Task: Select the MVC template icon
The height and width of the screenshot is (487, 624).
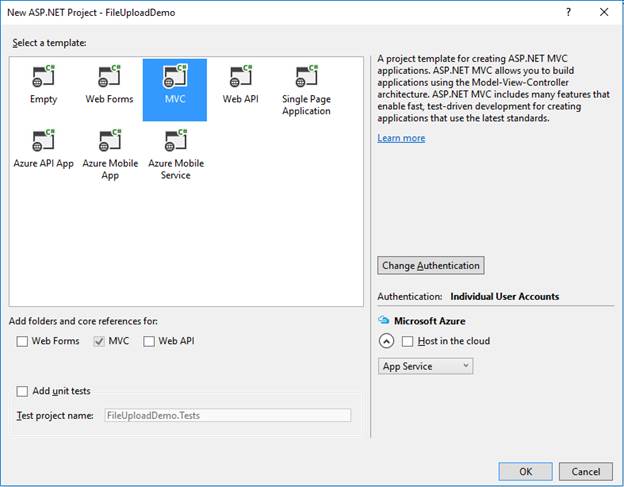Action: pos(175,76)
